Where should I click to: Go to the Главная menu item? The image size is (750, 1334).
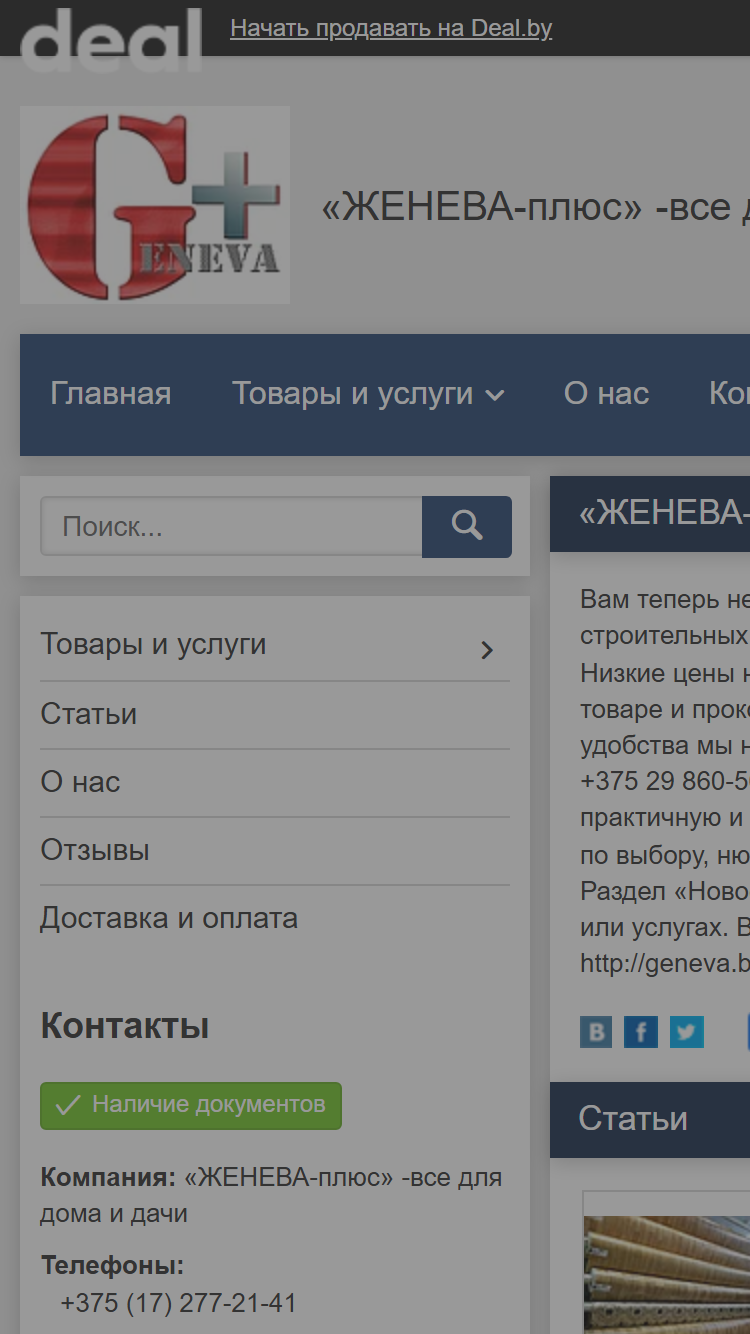pyautogui.click(x=111, y=394)
